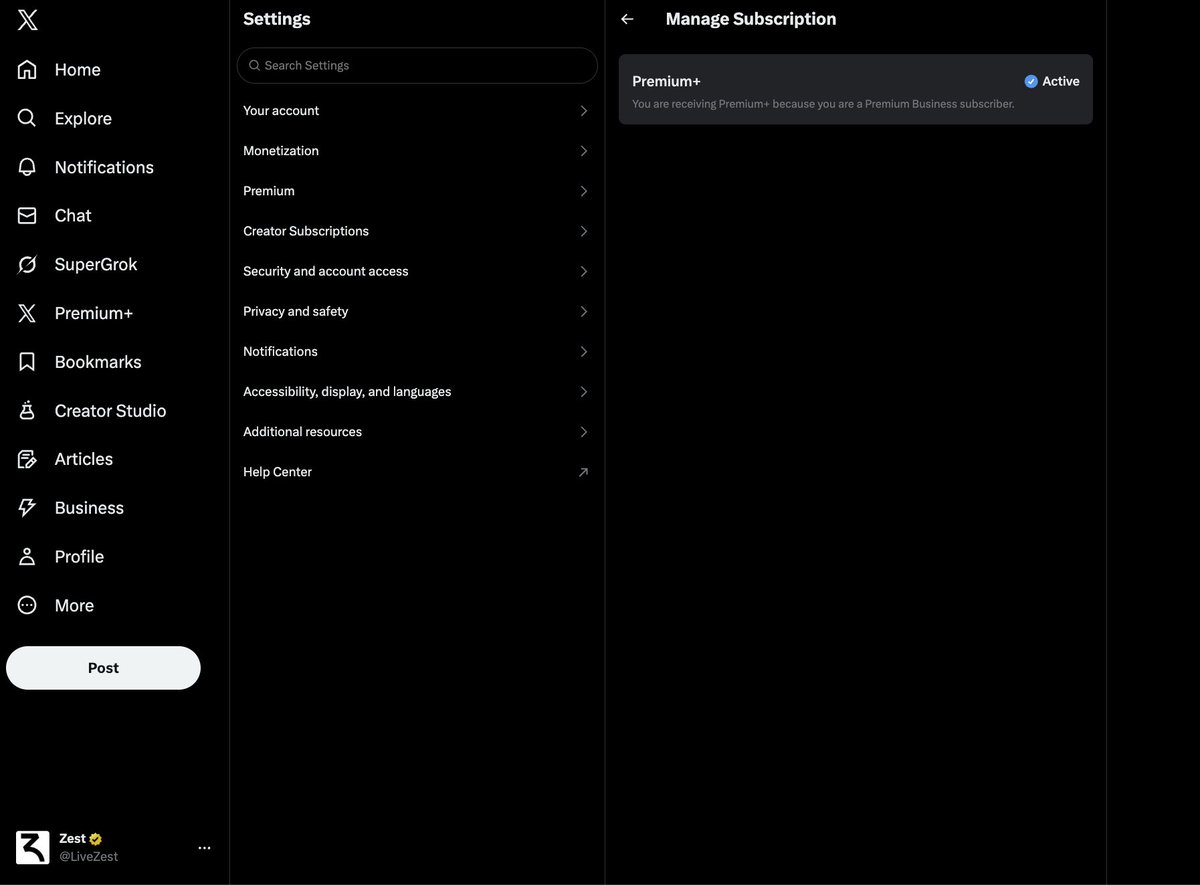The image size is (1200, 885).
Task: Click the X logo at top left
Action: coord(27,20)
